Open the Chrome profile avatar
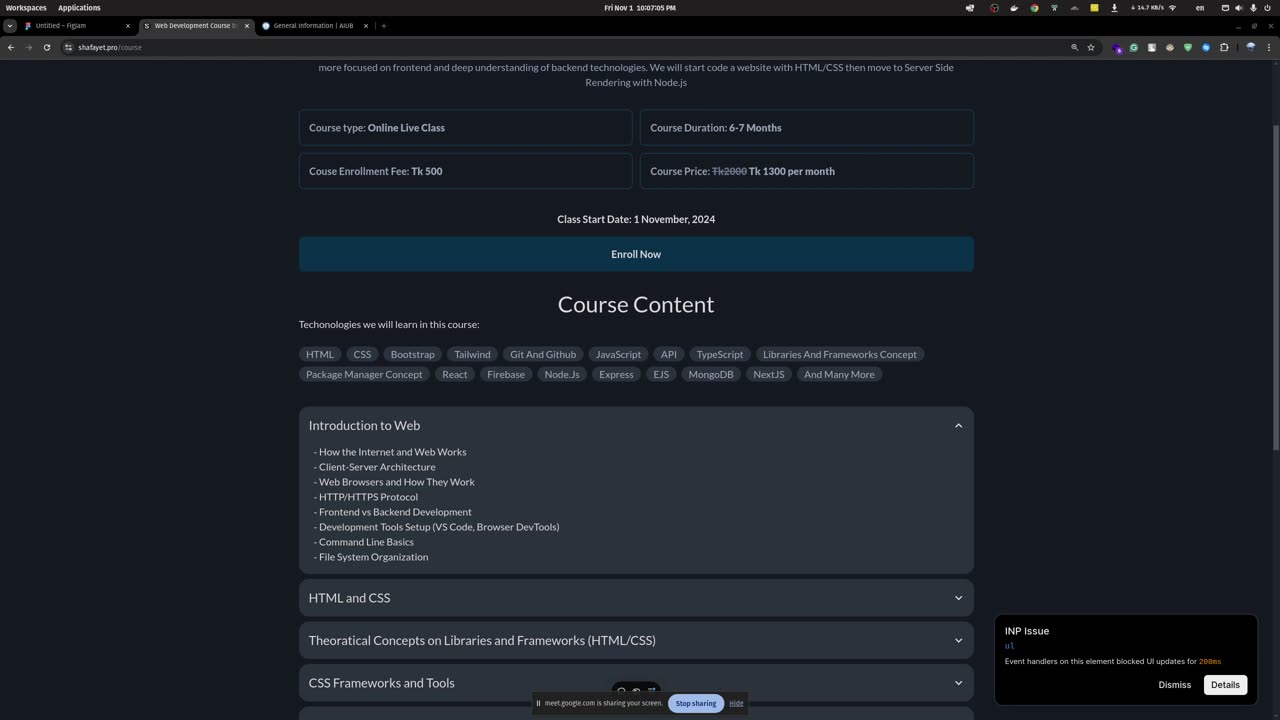Image resolution: width=1280 pixels, height=720 pixels. [1250, 47]
